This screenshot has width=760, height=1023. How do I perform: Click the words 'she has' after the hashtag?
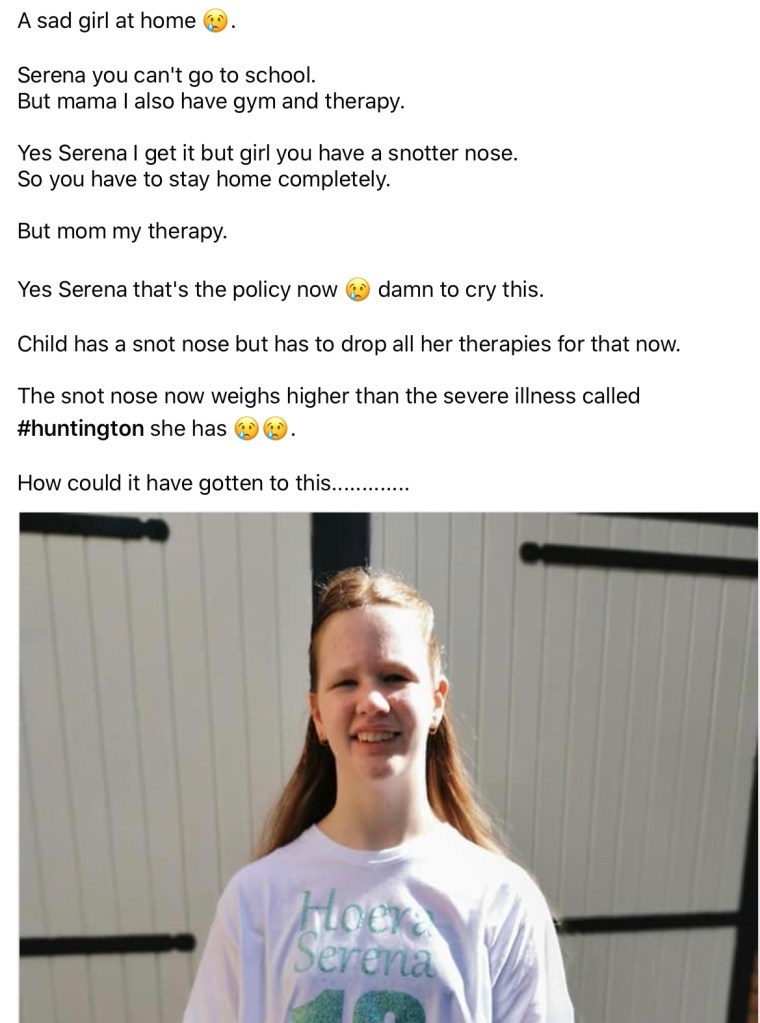(188, 429)
